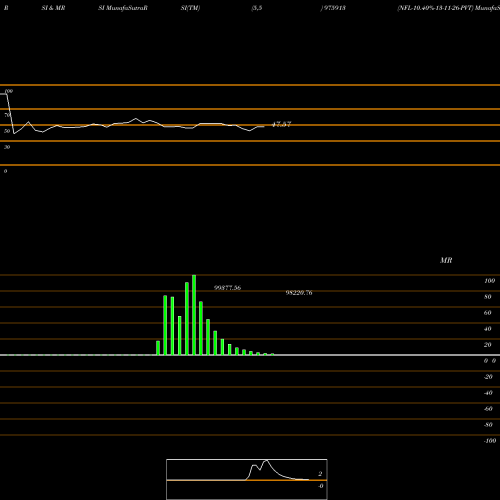Click the '20' label on the MR axis
The image size is (500, 500).
(488, 345)
